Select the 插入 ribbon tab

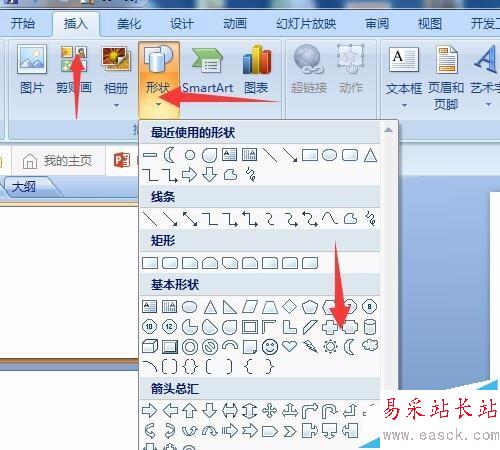[76, 24]
